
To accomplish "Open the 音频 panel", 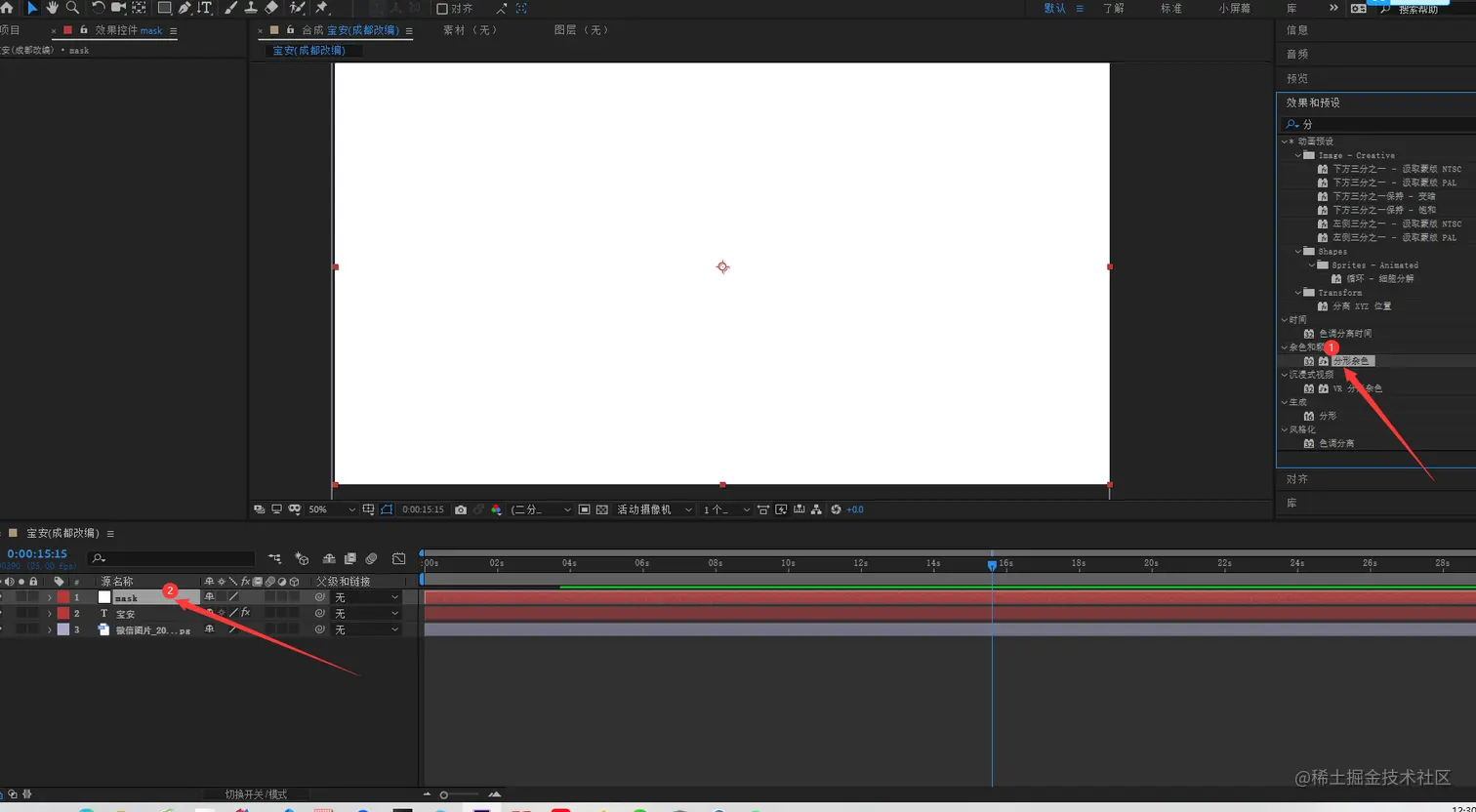I will 1297,55.
